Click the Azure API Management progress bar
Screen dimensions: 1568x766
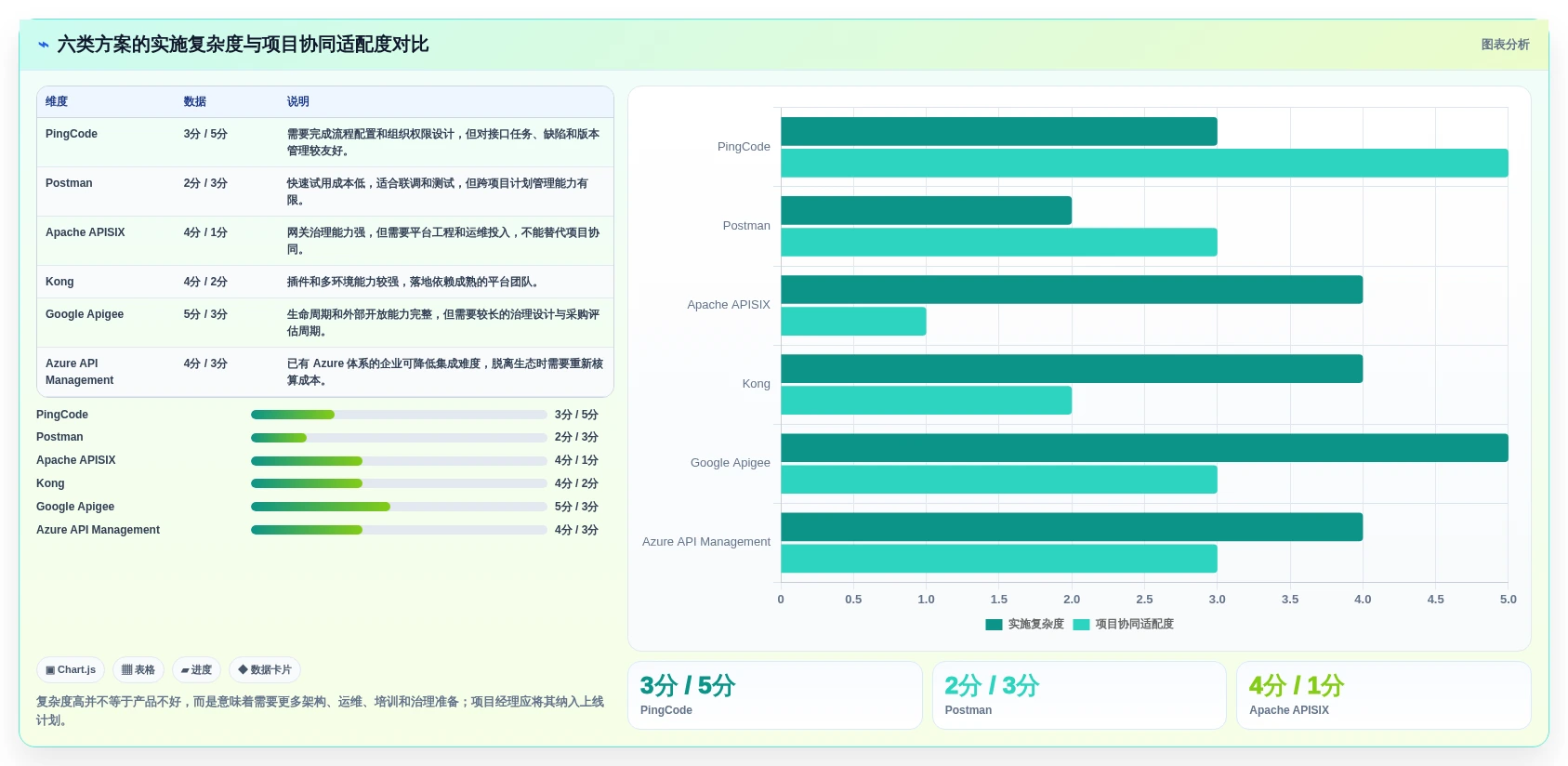pyautogui.click(x=399, y=530)
